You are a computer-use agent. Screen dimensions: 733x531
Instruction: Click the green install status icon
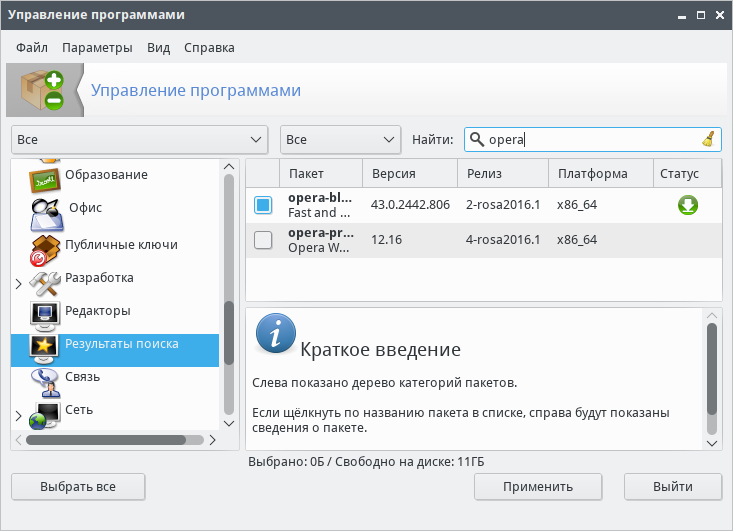click(x=687, y=205)
